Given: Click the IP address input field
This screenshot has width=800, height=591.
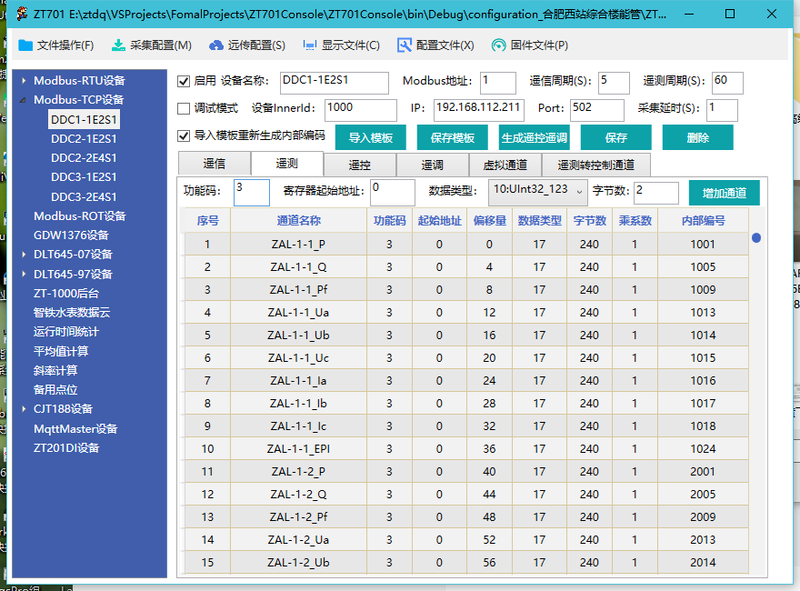Looking at the screenshot, I should (x=479, y=108).
